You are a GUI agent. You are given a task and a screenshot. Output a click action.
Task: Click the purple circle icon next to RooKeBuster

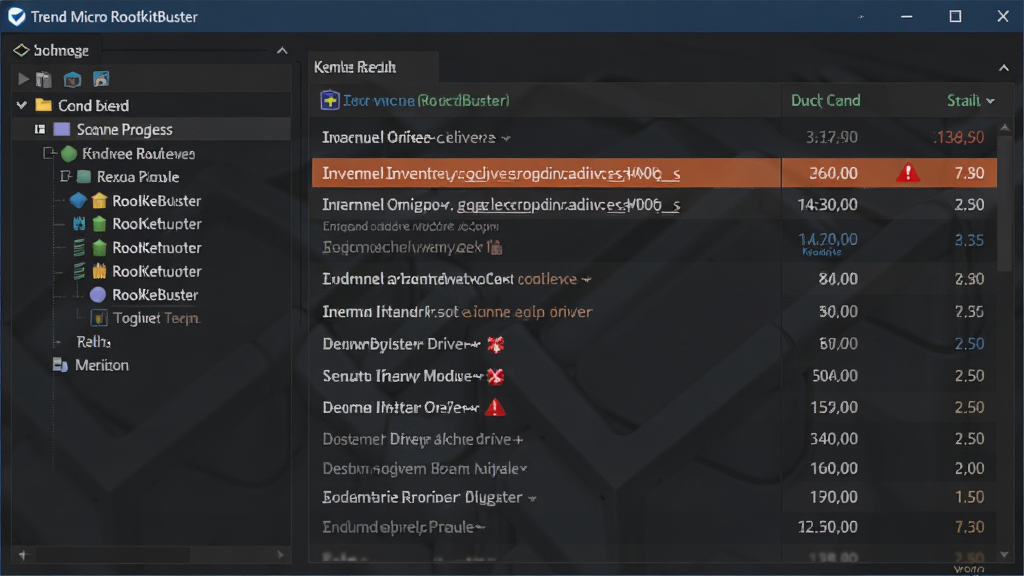tap(98, 295)
